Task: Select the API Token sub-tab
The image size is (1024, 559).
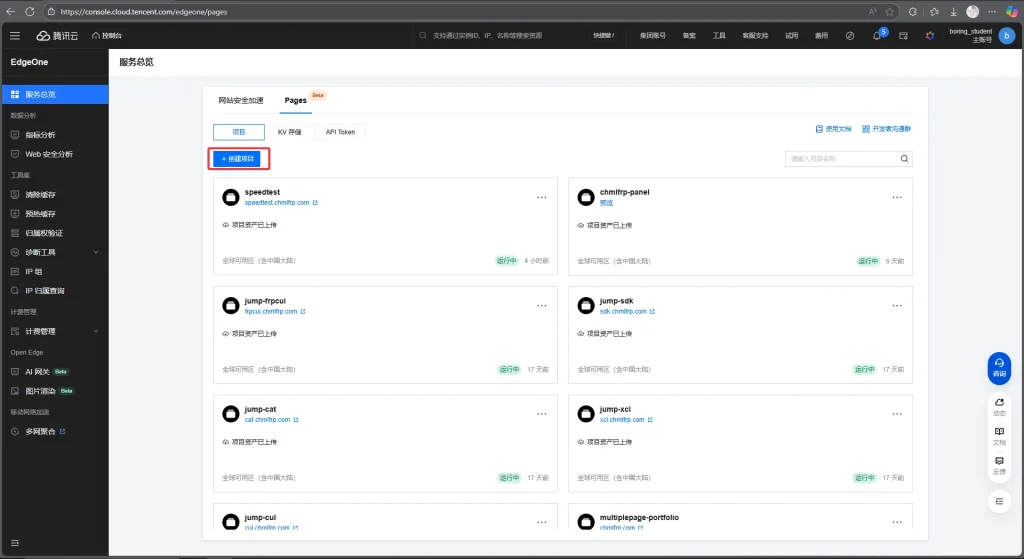Action: 340,132
